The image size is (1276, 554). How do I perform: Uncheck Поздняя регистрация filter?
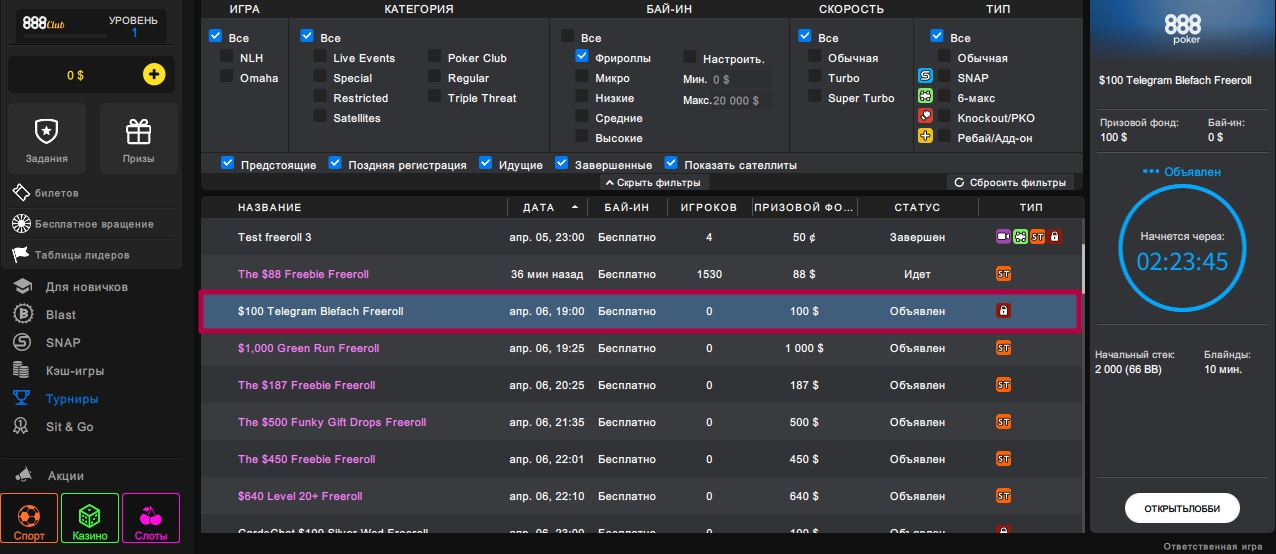(x=335, y=163)
